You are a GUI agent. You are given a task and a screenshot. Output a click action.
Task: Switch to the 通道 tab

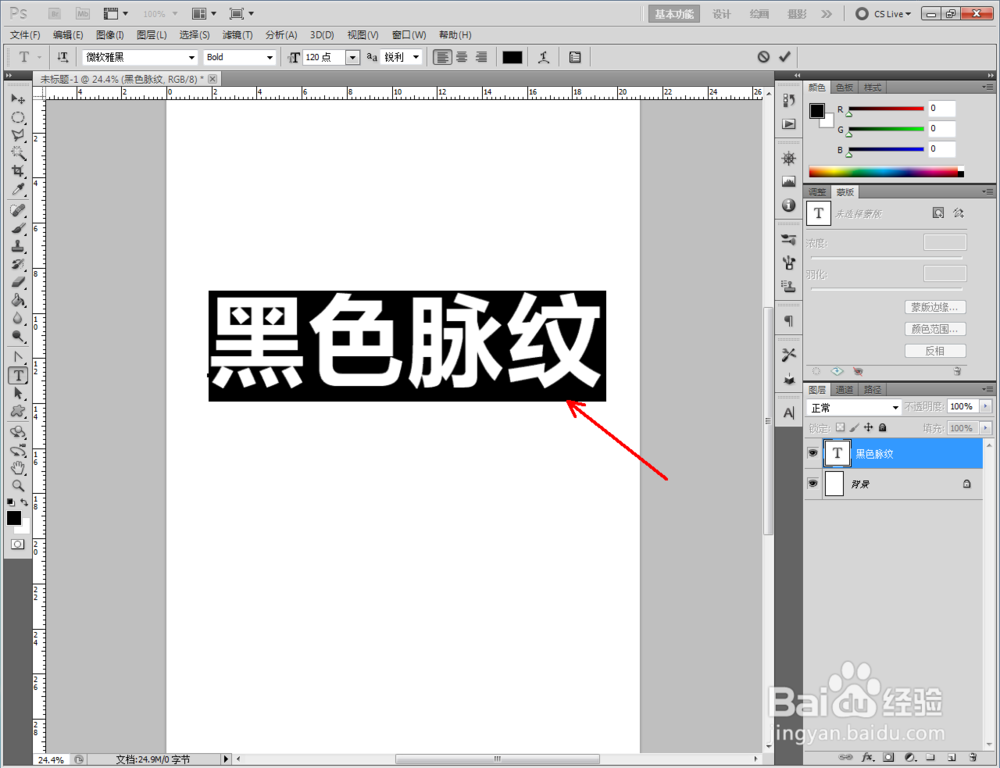coord(844,389)
